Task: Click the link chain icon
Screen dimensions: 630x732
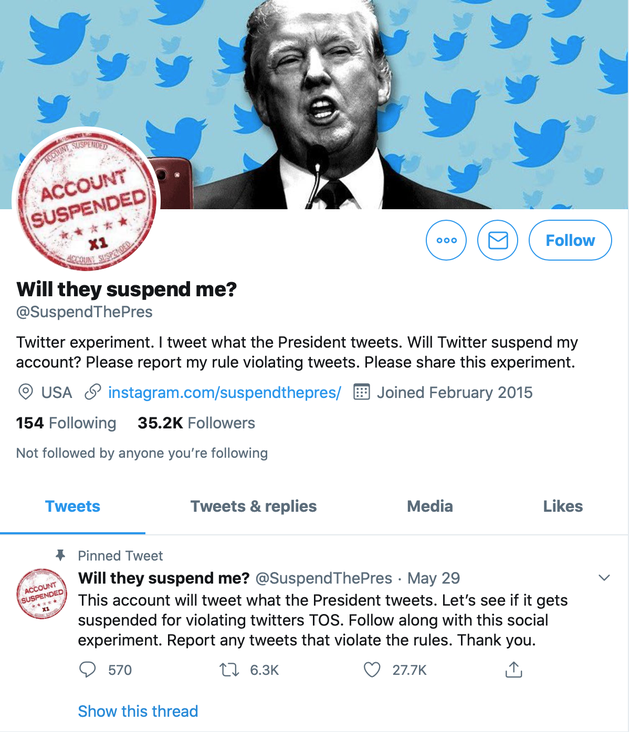Action: pyautogui.click(x=93, y=392)
